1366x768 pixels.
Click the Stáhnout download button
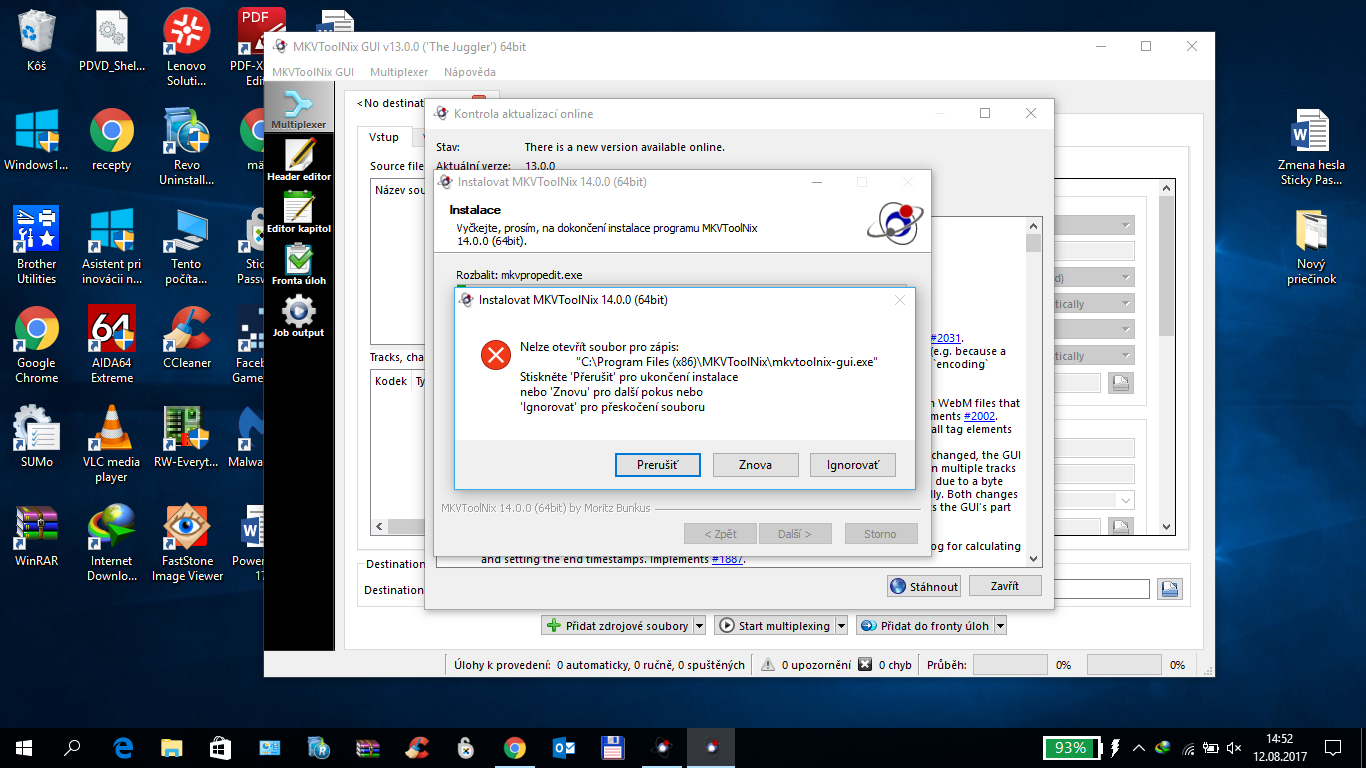tap(924, 586)
